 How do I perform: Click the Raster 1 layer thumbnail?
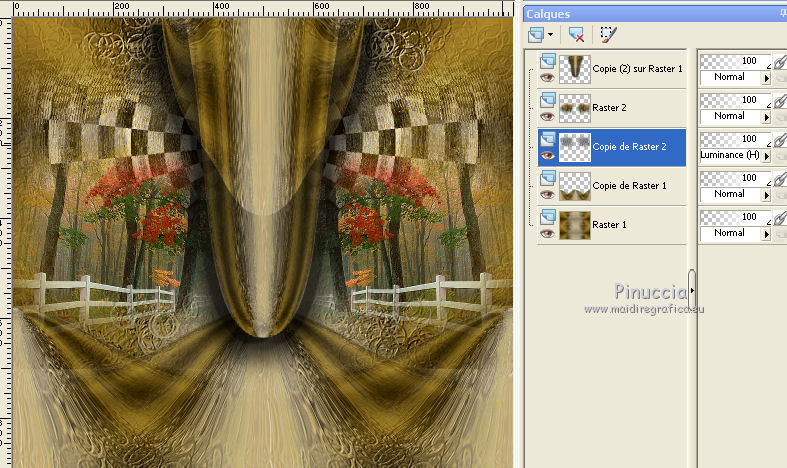tap(575, 225)
